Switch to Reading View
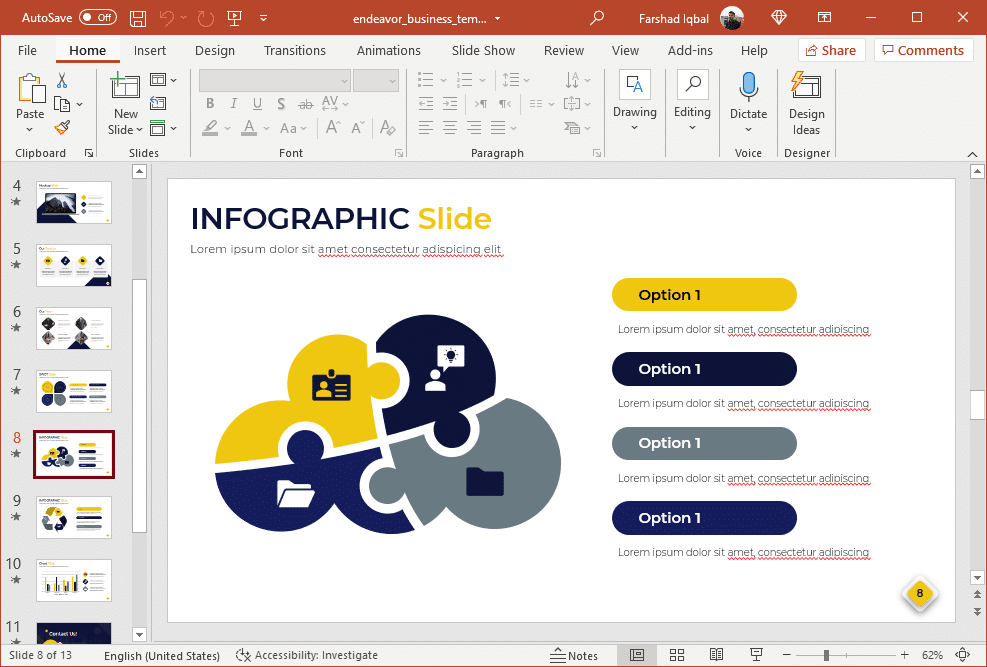The width and height of the screenshot is (987, 667). click(716, 655)
